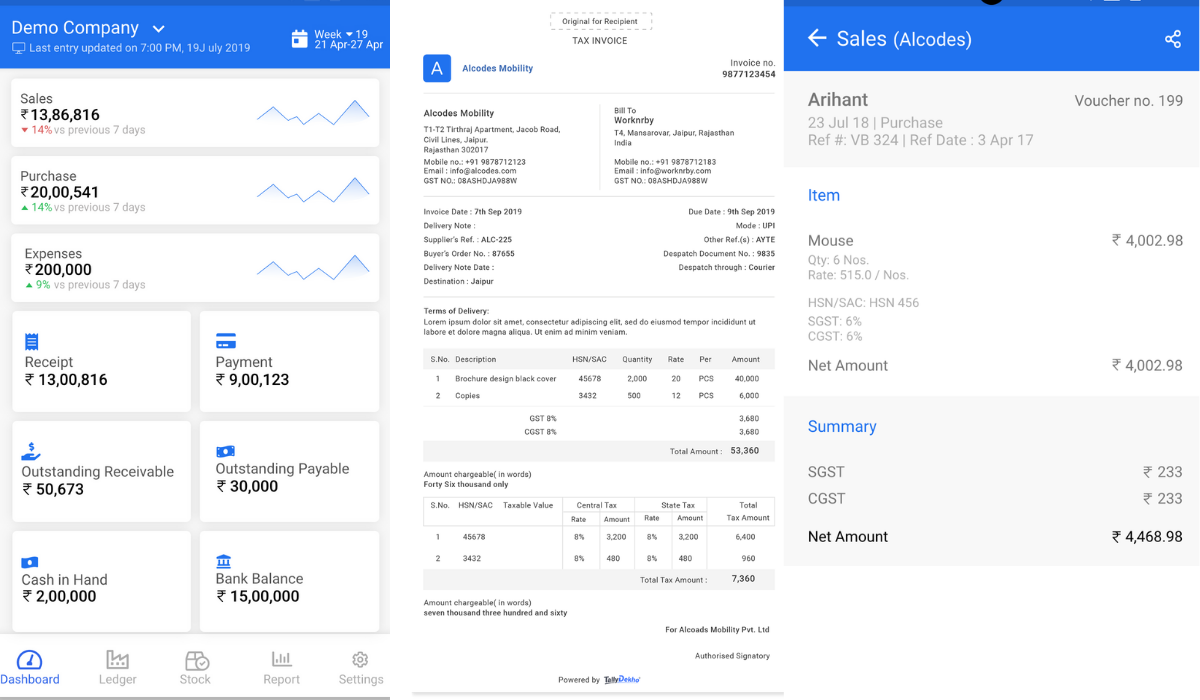This screenshot has height=700, width=1200.
Task: Expand the Demo Company dropdown arrow
Action: [158, 29]
